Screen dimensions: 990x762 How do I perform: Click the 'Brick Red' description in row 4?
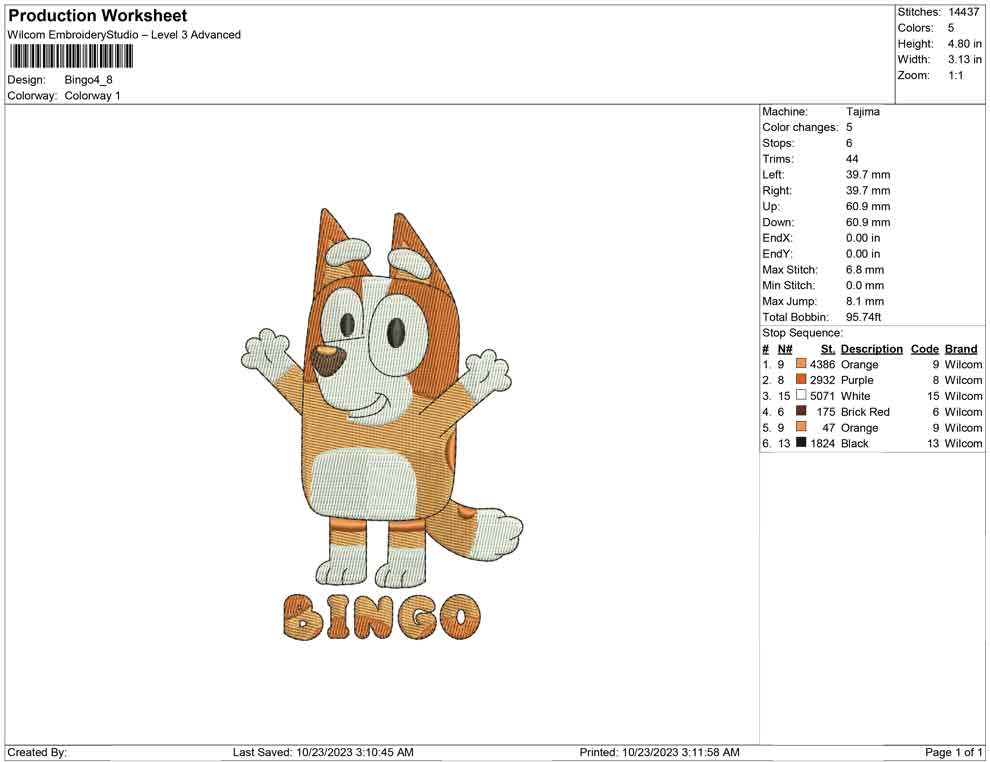click(865, 412)
